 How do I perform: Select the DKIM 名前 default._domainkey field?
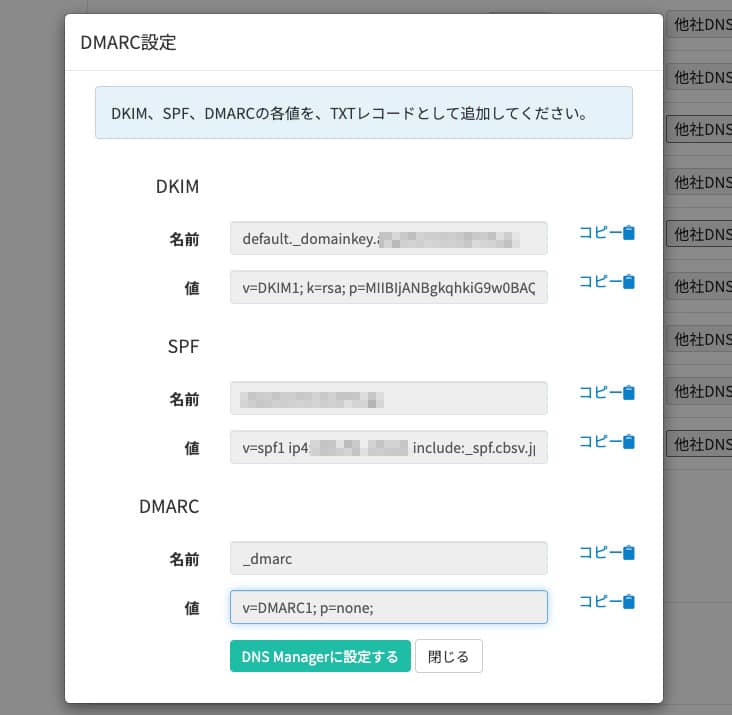click(388, 238)
